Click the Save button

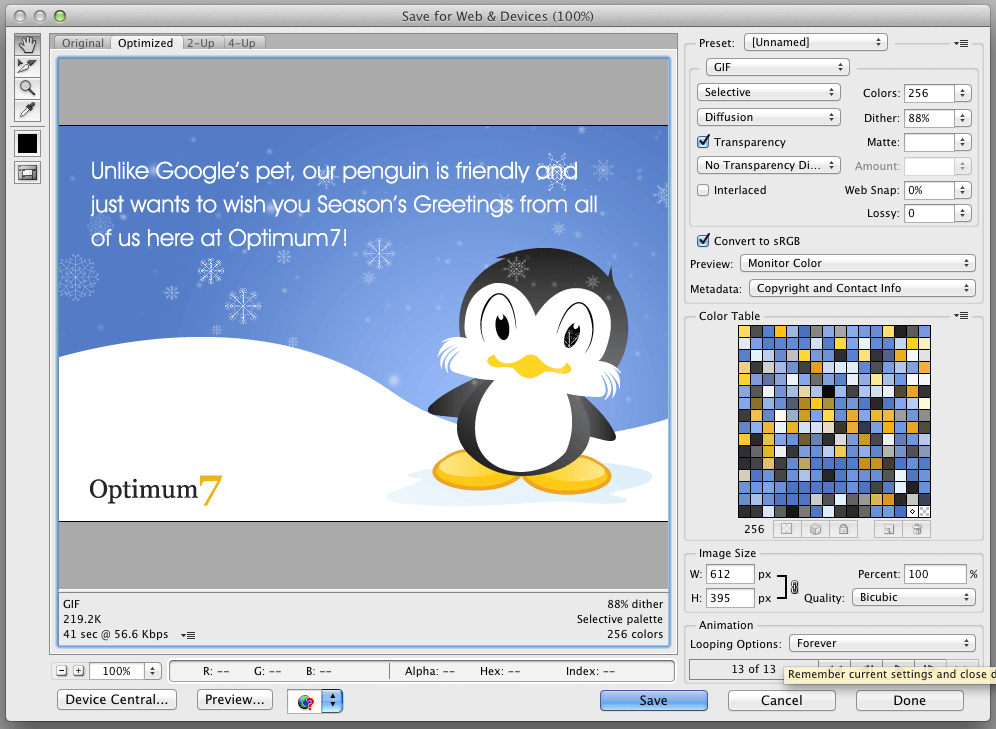click(x=654, y=700)
